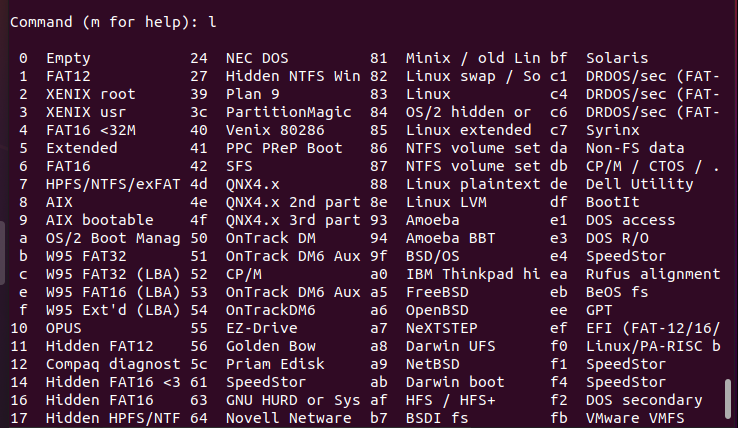
Task: Click the 'PPC PReP Boot' entry
Action: tap(284, 148)
